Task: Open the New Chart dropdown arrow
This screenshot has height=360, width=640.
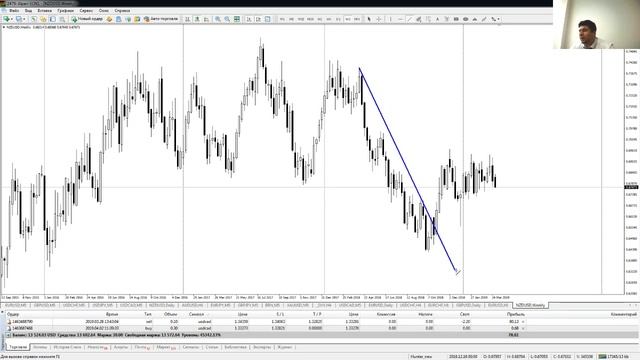Action: [11, 19]
